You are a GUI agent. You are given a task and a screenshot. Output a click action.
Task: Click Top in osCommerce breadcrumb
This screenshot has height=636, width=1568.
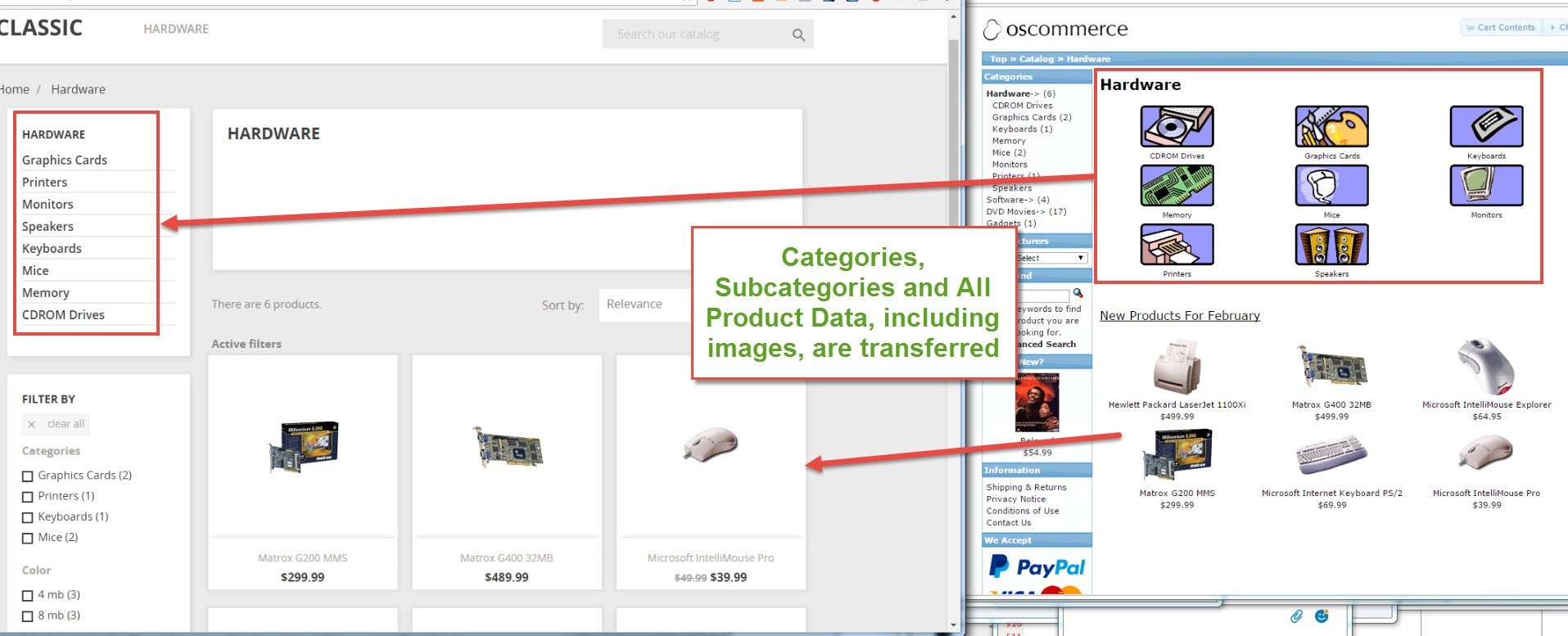(x=998, y=59)
